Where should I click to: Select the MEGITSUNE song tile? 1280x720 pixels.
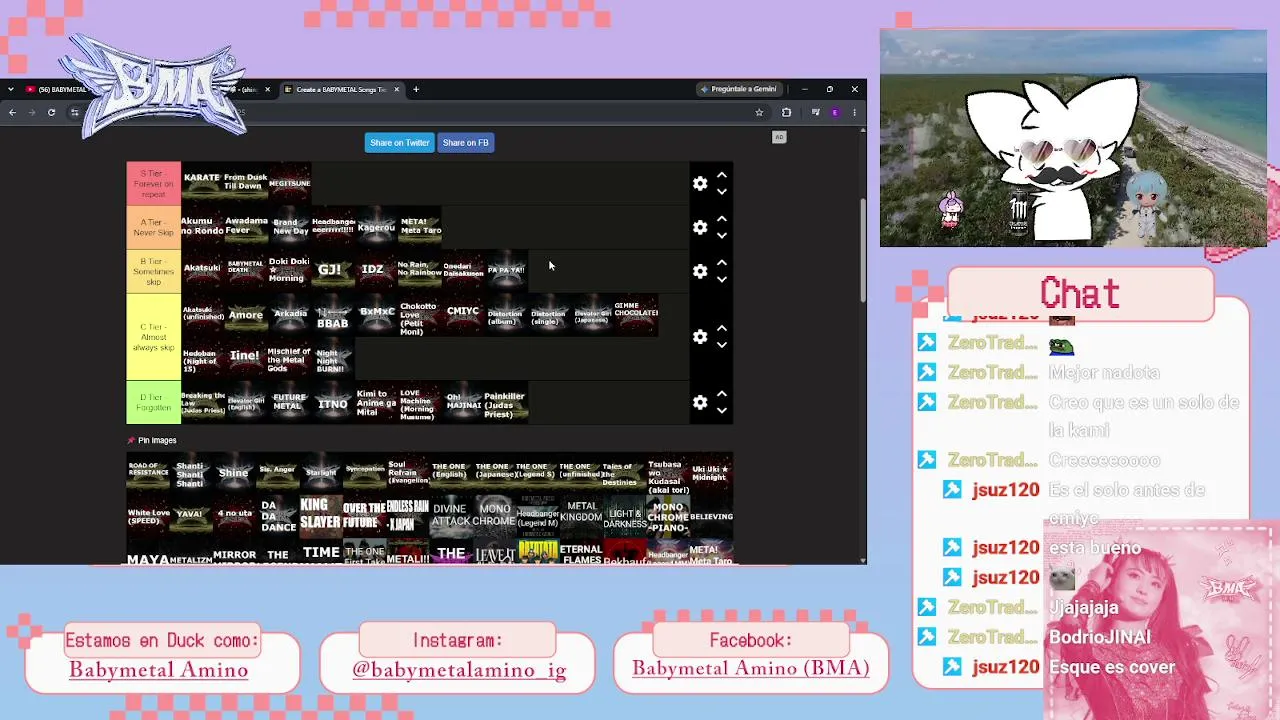pyautogui.click(x=289, y=183)
